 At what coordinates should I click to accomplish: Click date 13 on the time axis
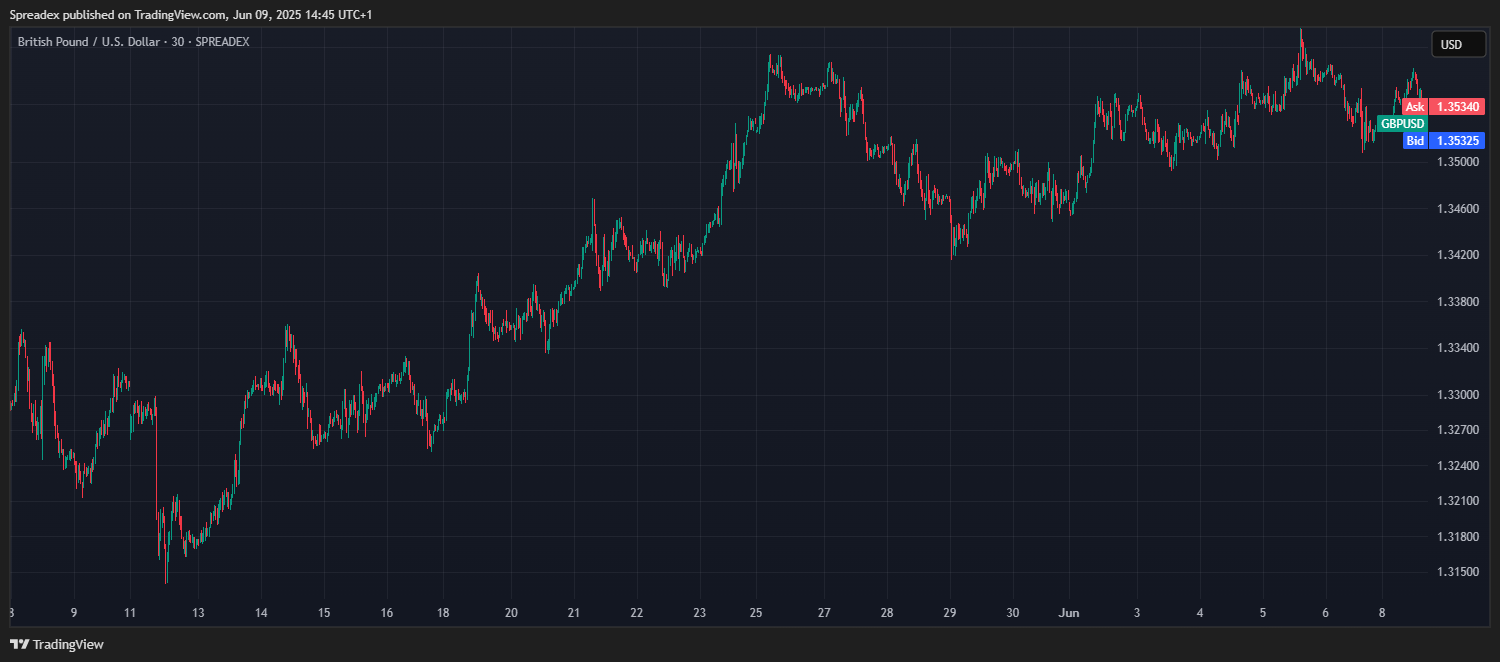pyautogui.click(x=198, y=613)
